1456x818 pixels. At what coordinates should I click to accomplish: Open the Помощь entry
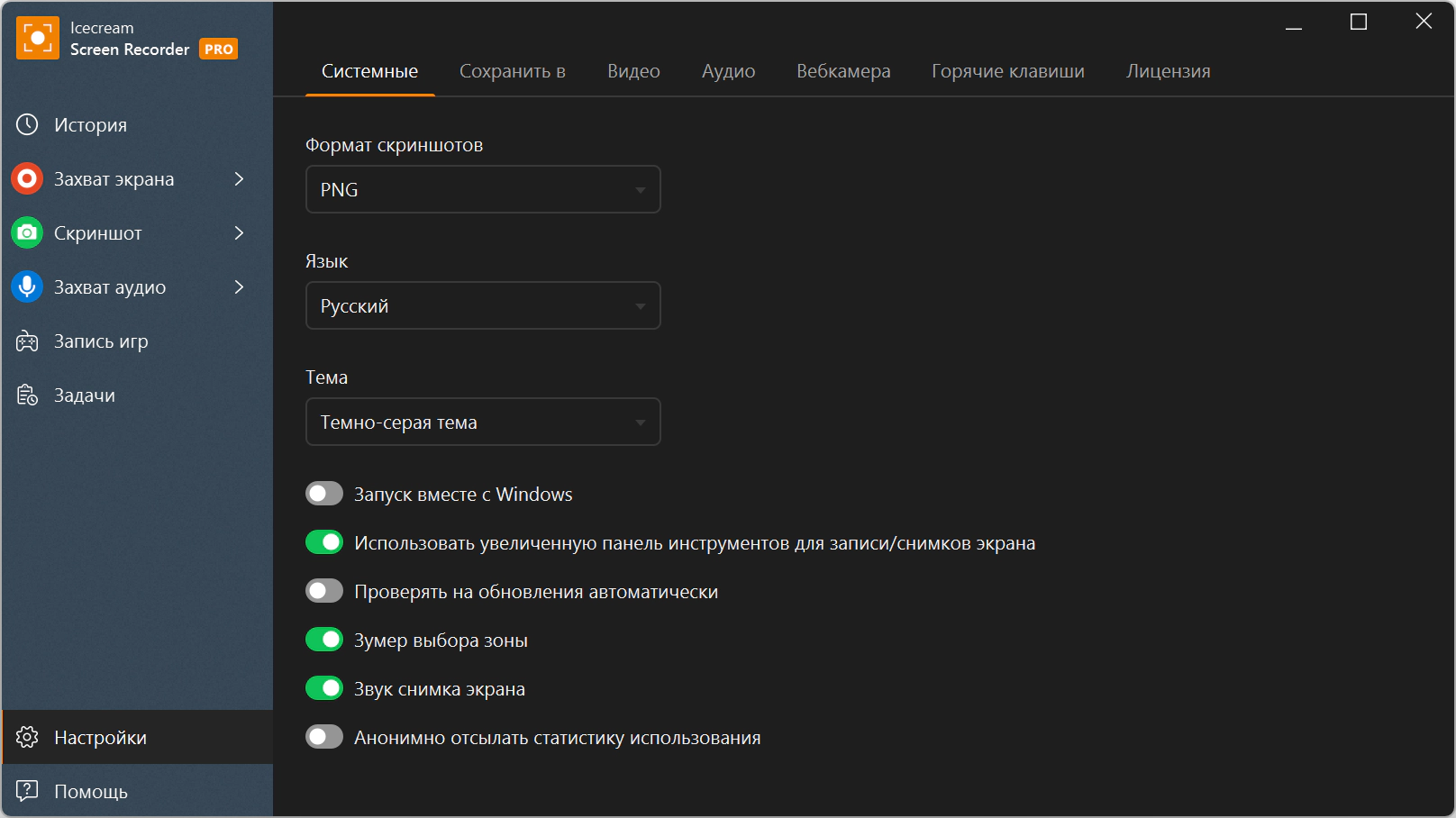tap(137, 791)
